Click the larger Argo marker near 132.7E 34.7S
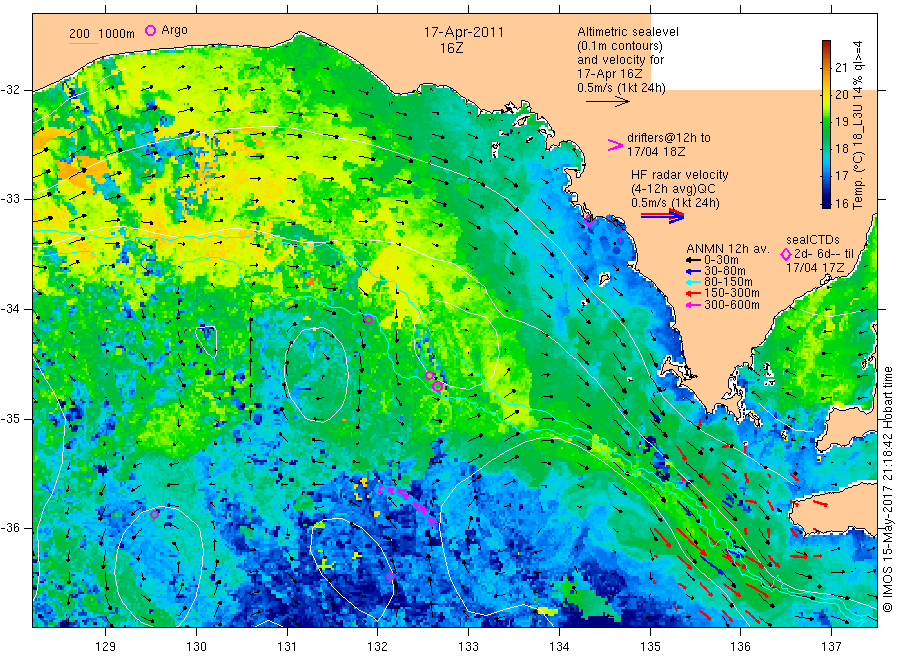The width and height of the screenshot is (900, 660). point(437,386)
